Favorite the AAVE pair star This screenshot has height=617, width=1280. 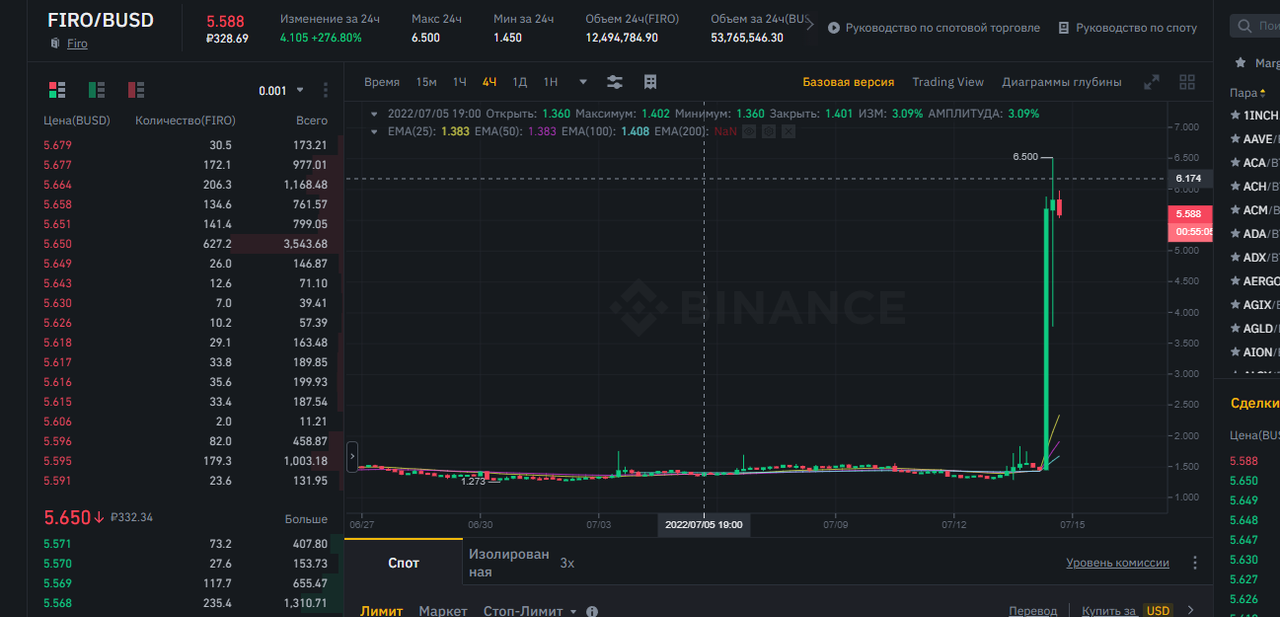(1236, 139)
